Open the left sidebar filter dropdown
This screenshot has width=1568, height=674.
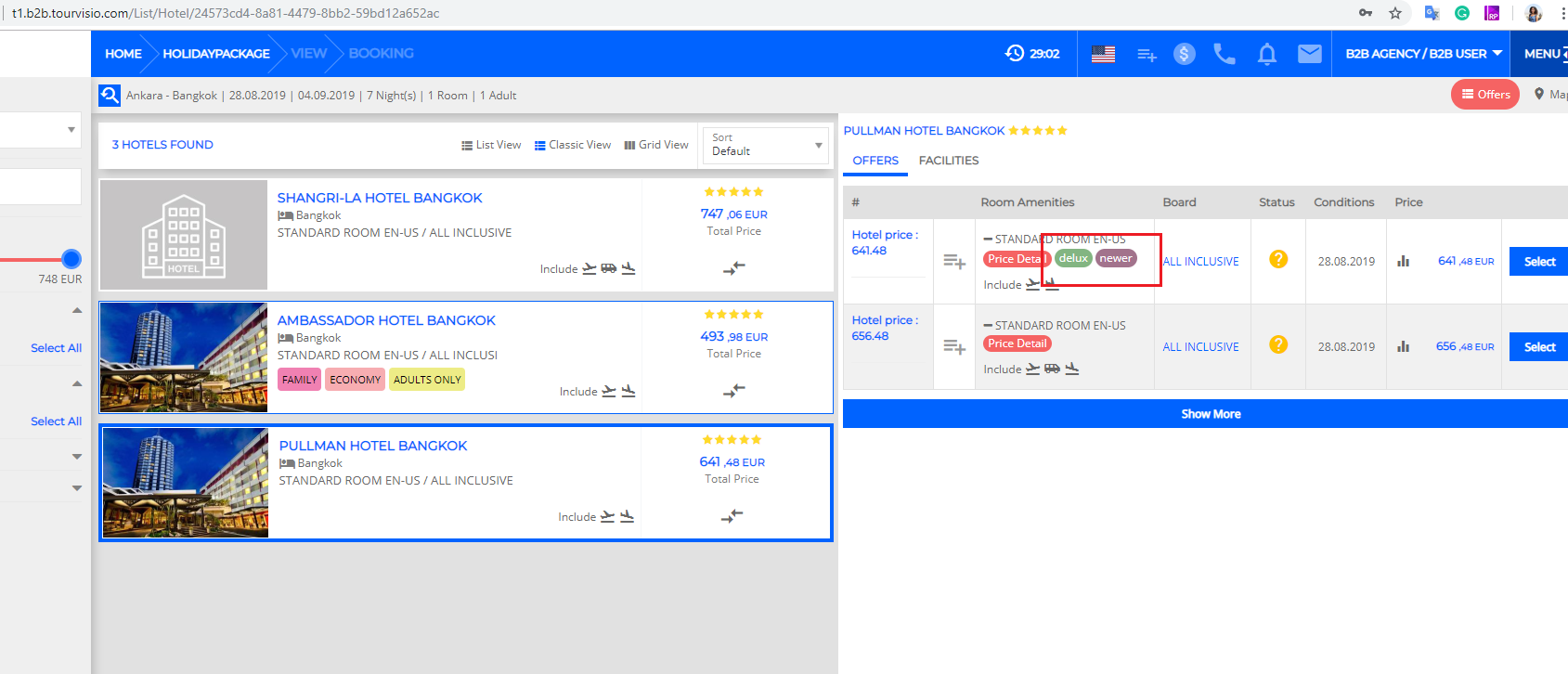coord(41,130)
